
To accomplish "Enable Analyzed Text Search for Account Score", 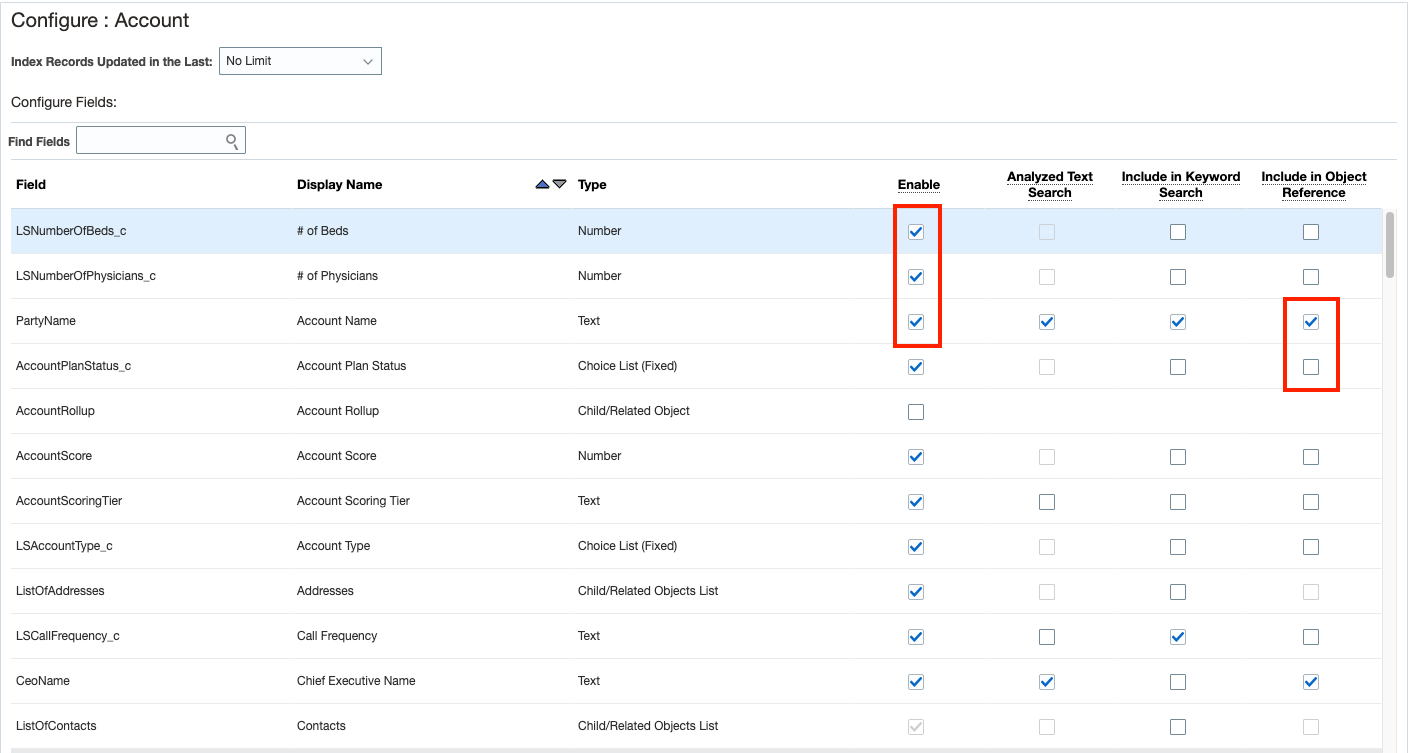I will tap(1046, 456).
